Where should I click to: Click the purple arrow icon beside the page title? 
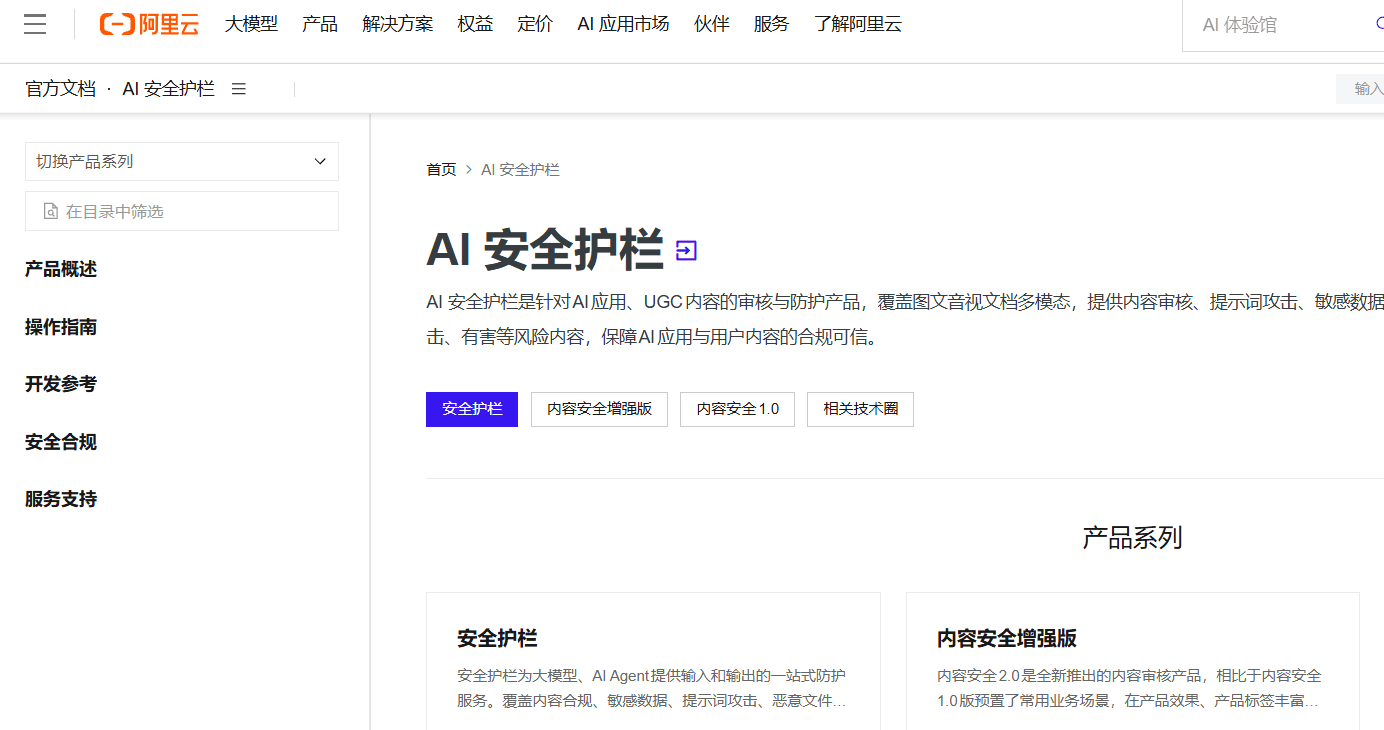click(686, 251)
